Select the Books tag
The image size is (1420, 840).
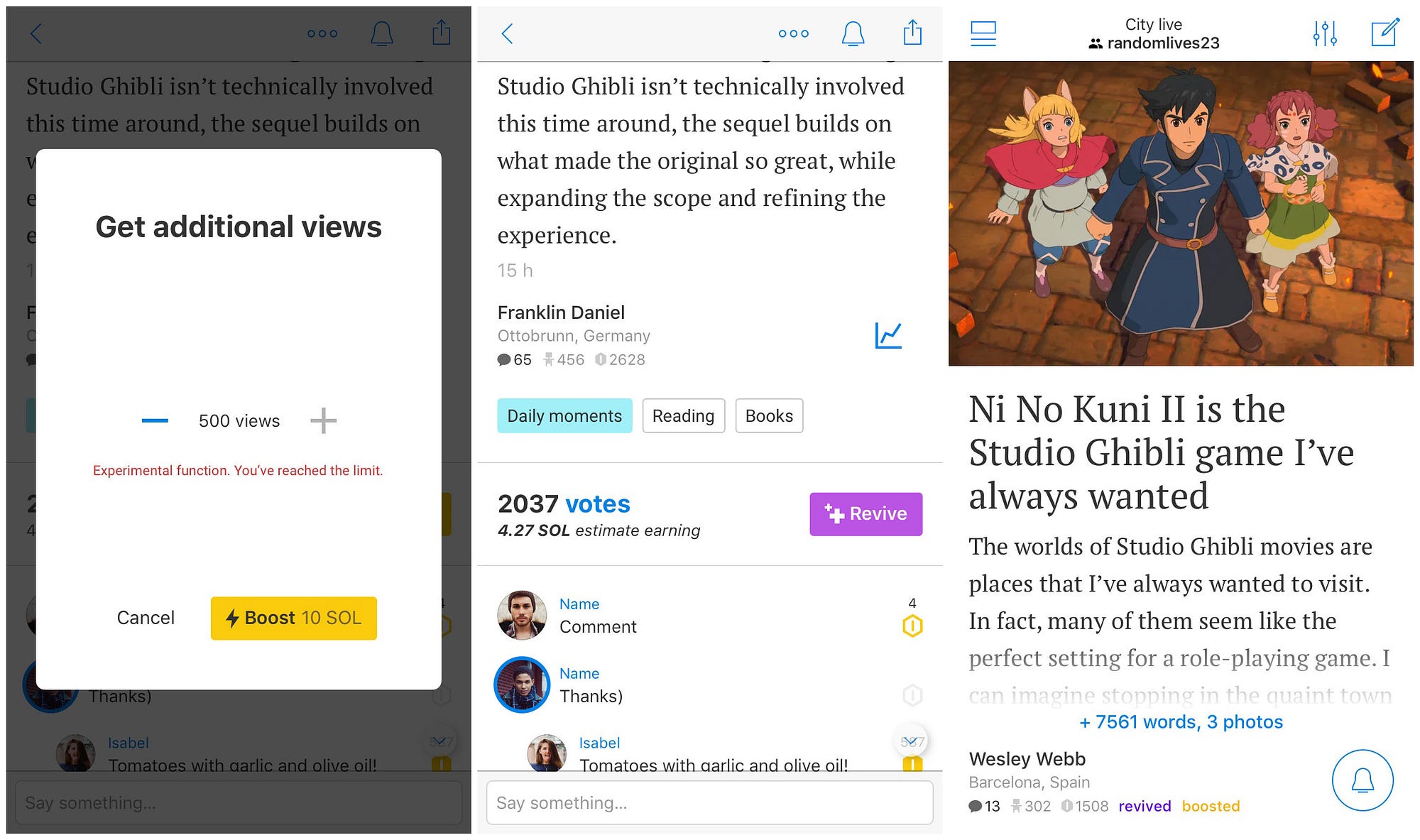click(x=769, y=416)
